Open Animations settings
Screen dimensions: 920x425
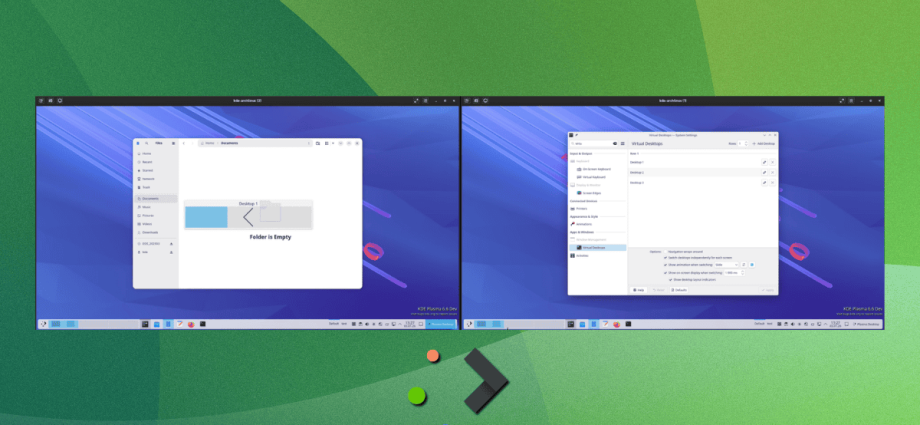(597, 224)
